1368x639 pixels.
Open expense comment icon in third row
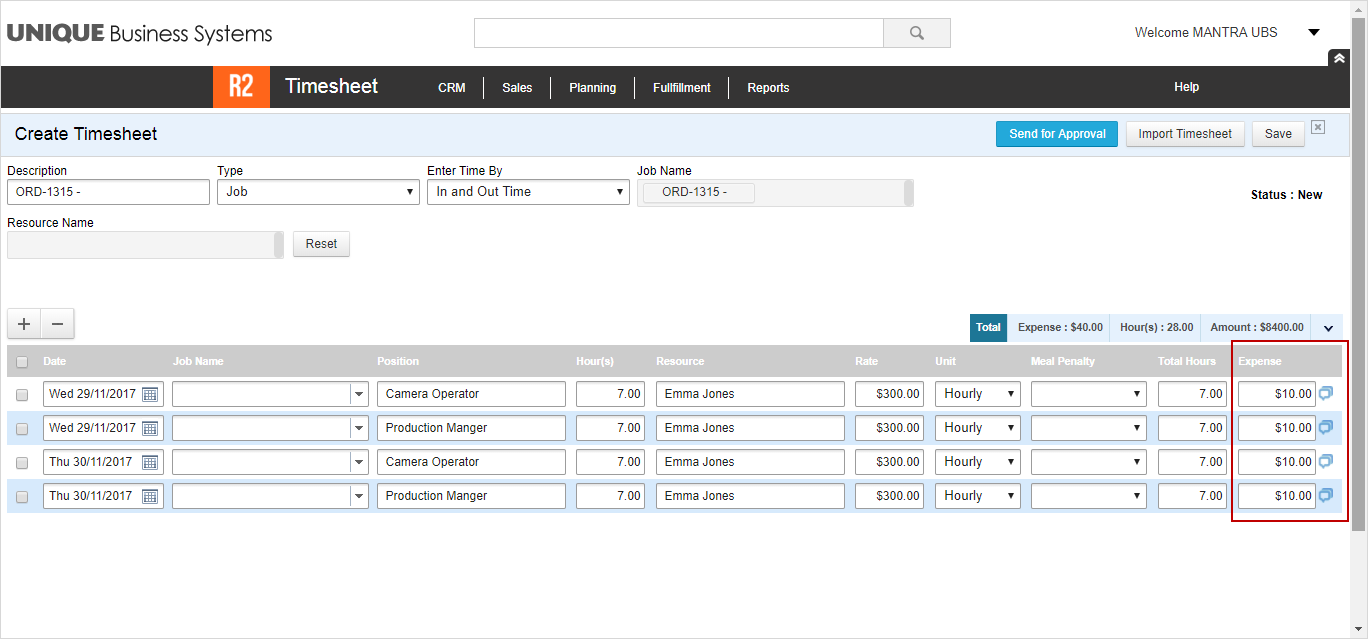point(1326,462)
